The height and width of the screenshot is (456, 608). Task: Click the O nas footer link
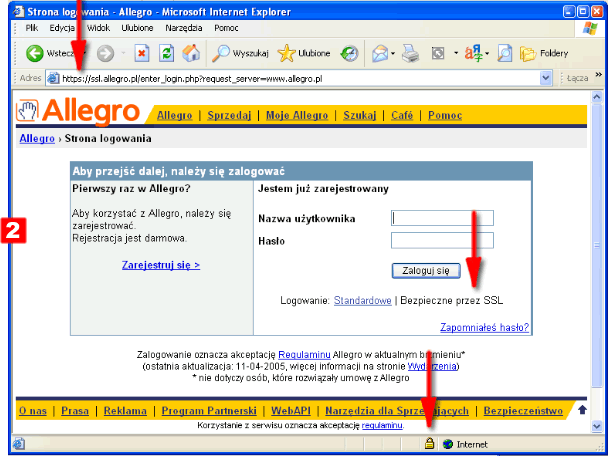click(33, 411)
